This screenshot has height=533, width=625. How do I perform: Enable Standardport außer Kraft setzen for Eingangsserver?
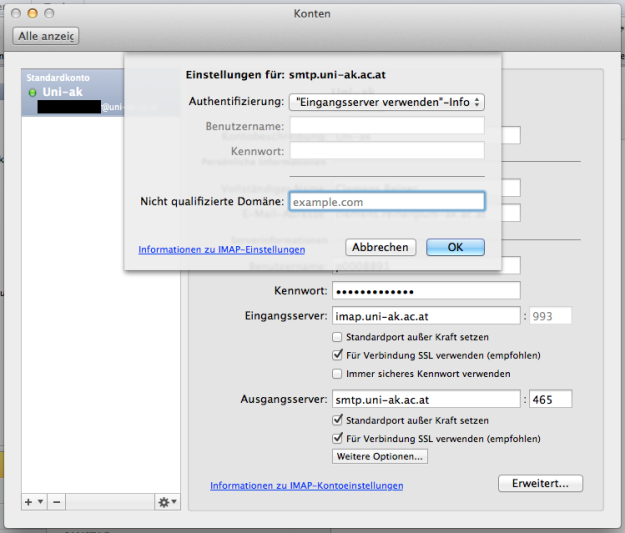pyautogui.click(x=338, y=337)
